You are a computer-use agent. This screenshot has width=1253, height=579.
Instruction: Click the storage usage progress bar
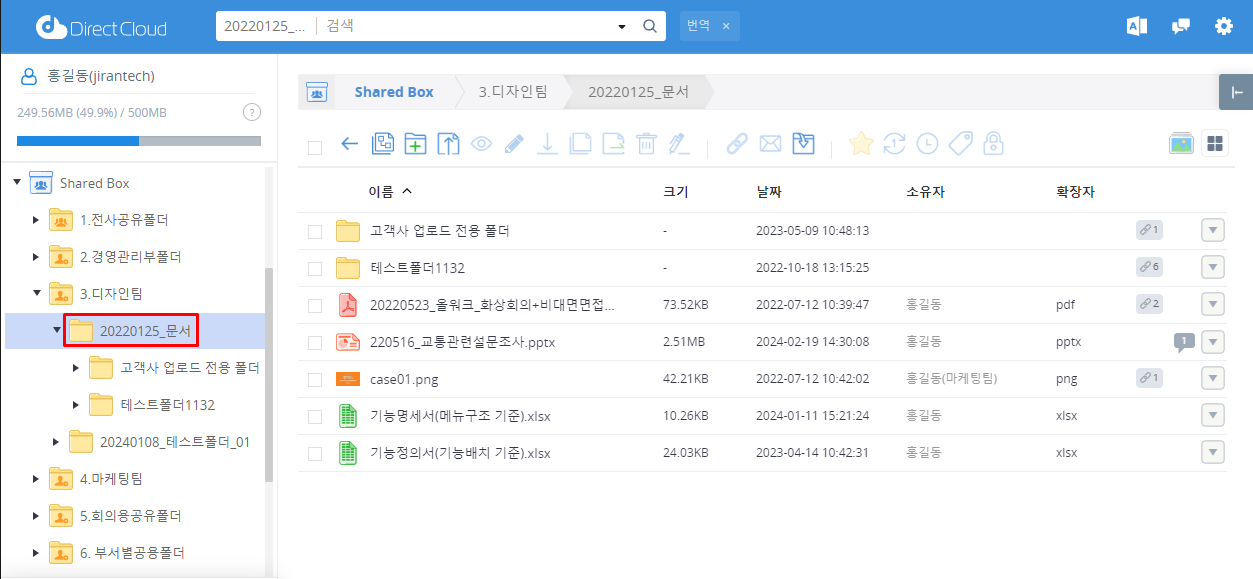coord(138,141)
